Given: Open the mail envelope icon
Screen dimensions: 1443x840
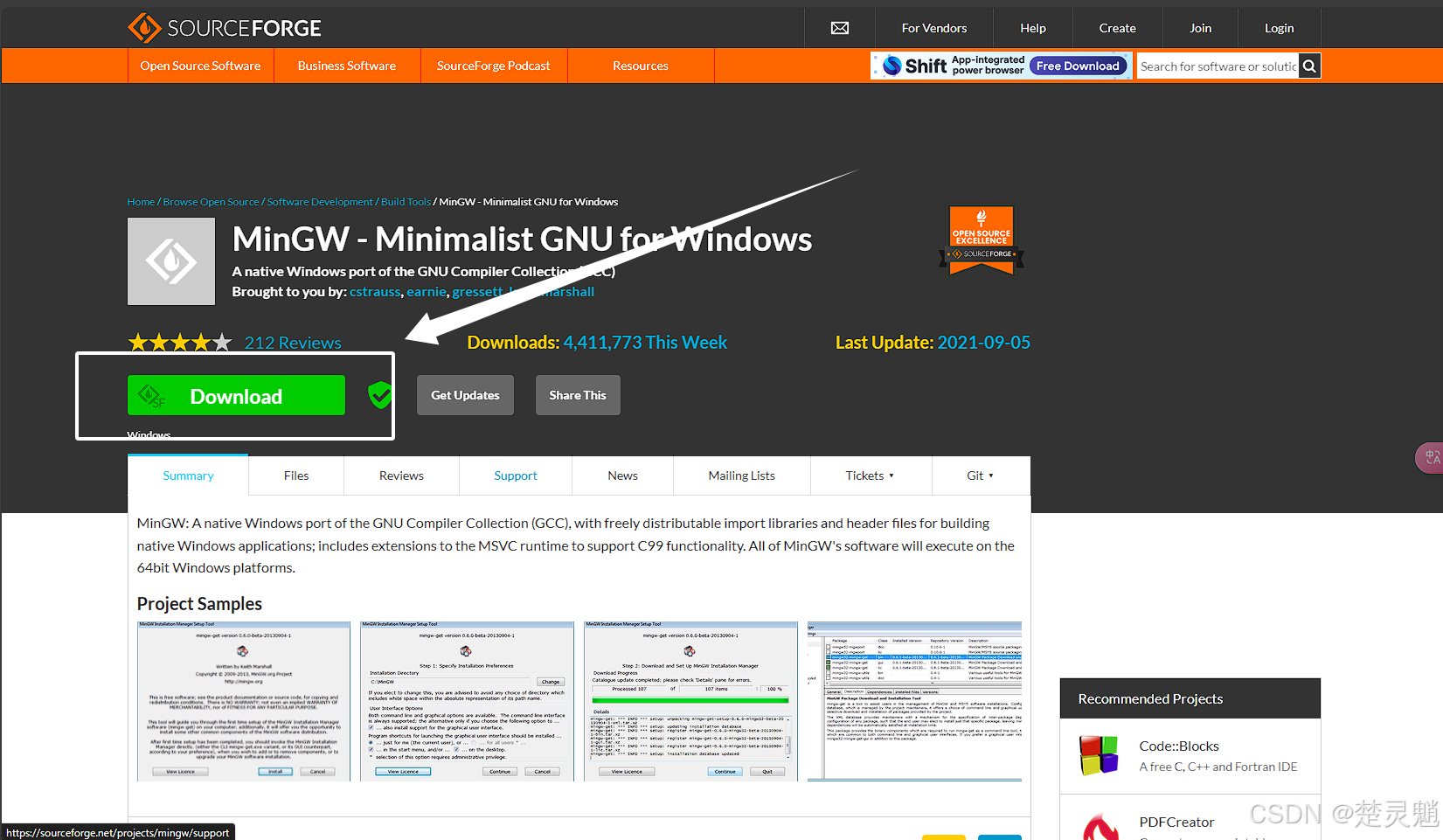Looking at the screenshot, I should 840,28.
